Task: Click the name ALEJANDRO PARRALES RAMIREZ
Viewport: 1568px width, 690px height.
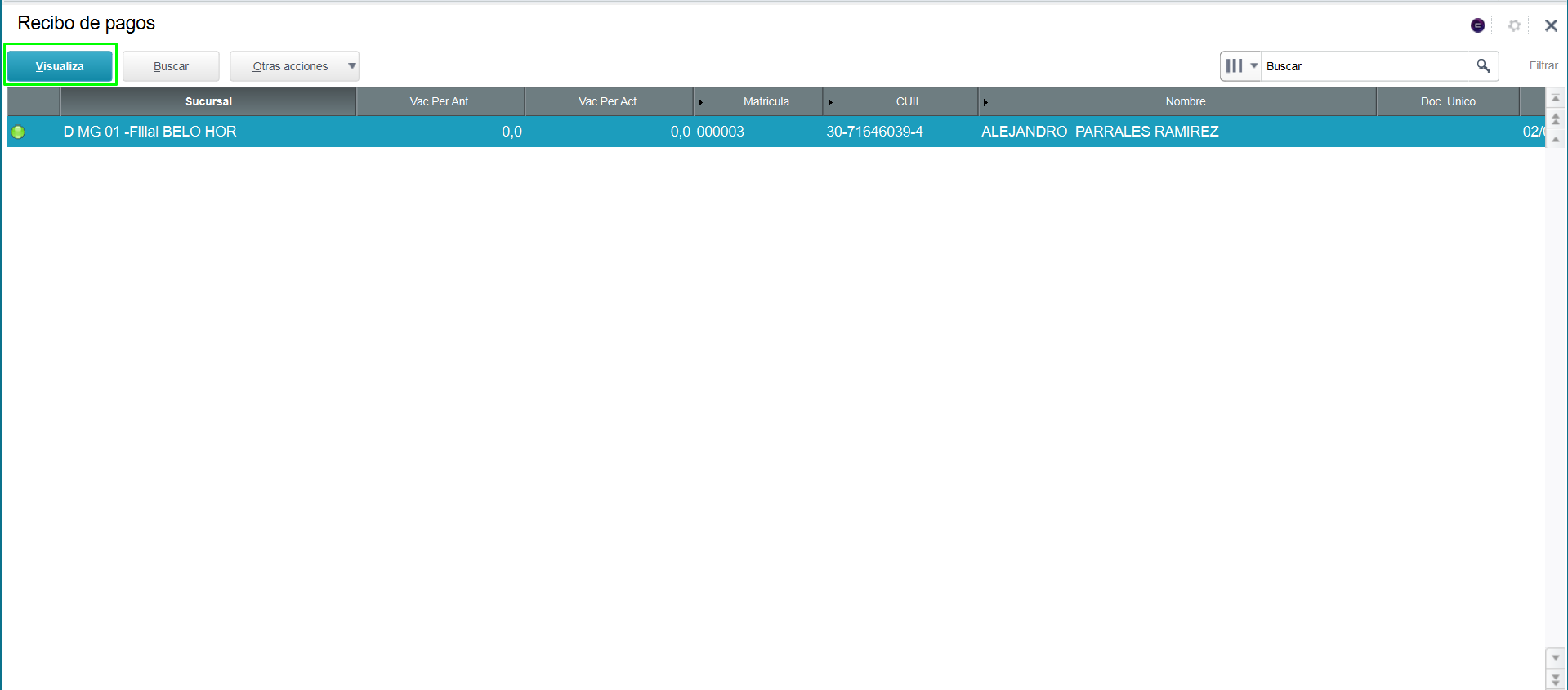Action: tap(1100, 132)
